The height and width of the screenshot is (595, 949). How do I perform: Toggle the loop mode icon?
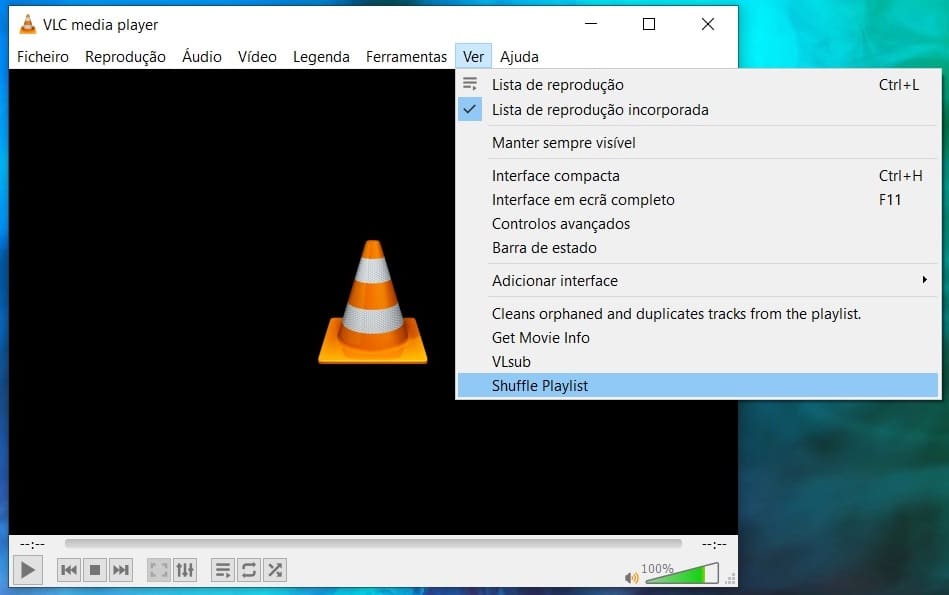[249, 570]
